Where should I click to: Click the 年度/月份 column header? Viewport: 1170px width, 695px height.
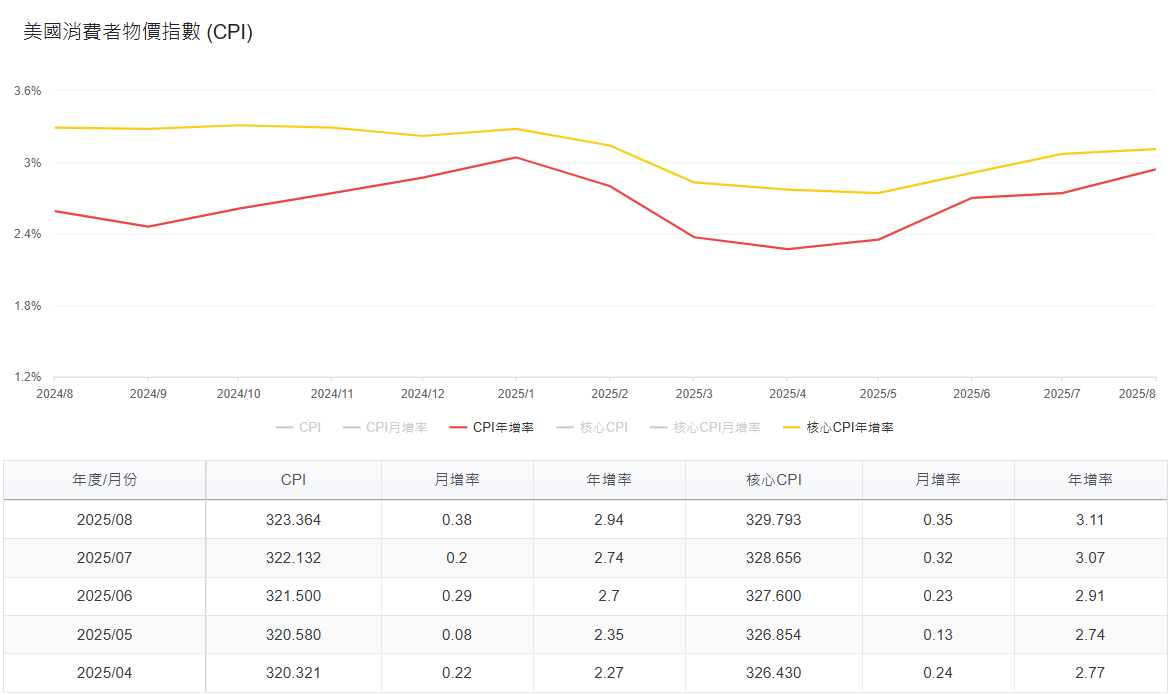tap(105, 480)
